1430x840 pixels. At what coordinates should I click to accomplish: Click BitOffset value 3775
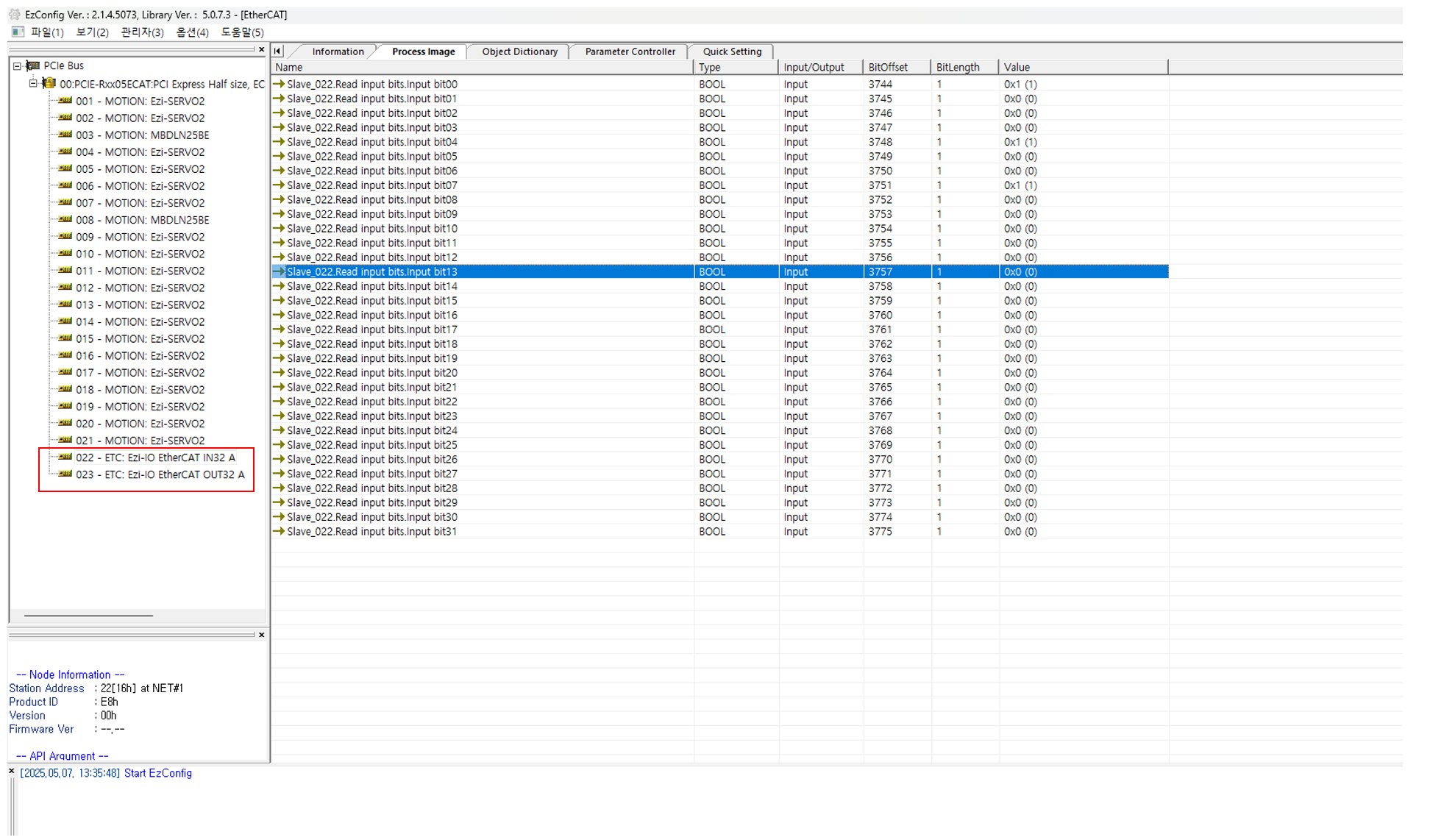coord(880,532)
